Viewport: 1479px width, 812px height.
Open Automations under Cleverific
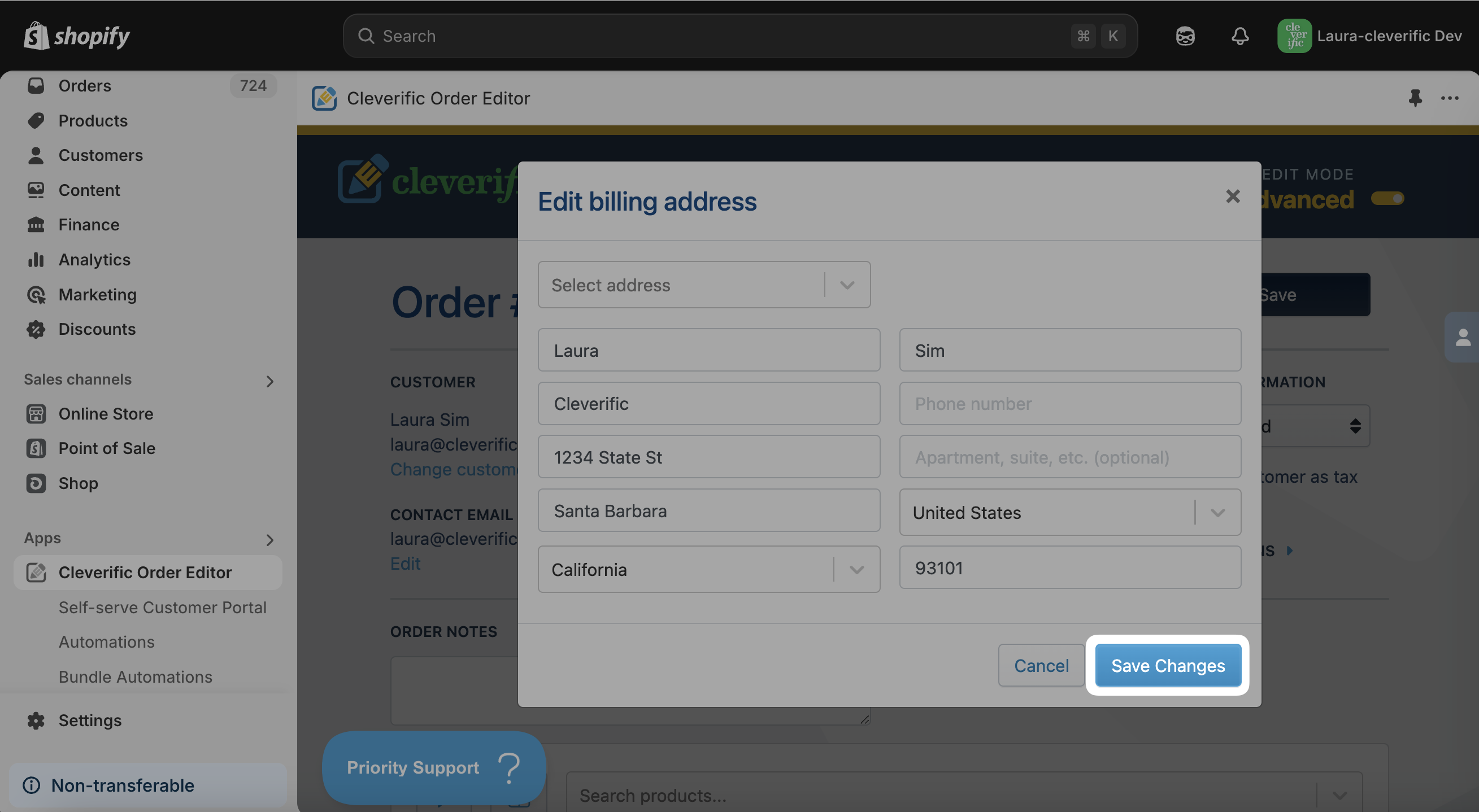[x=107, y=641]
